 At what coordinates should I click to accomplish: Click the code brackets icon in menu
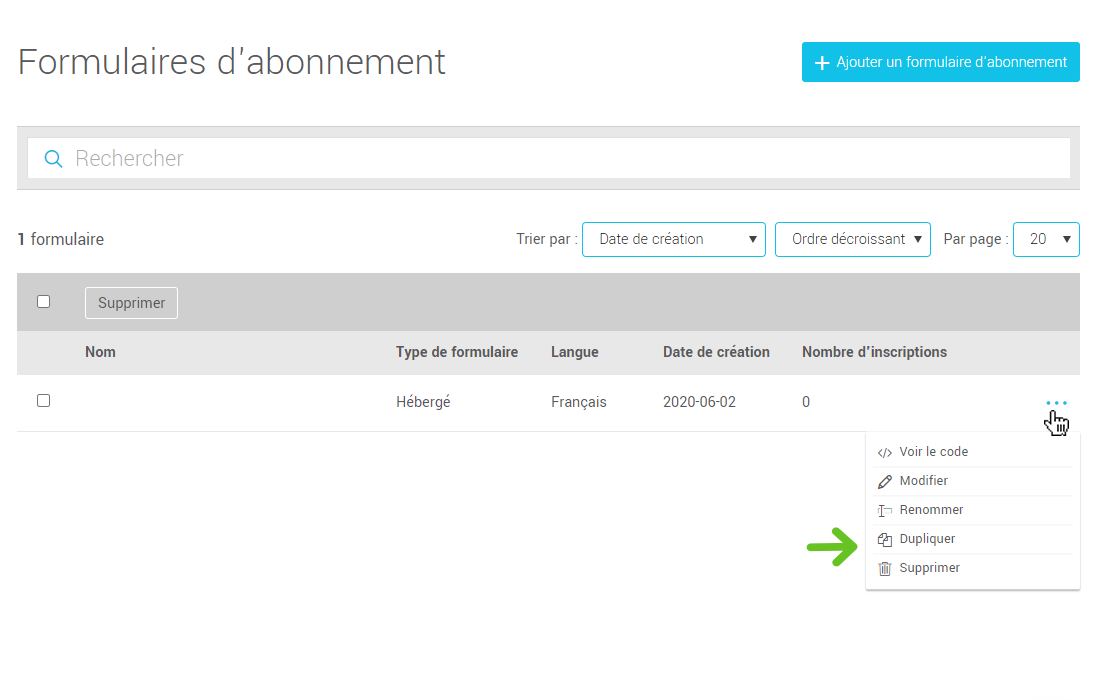[884, 453]
